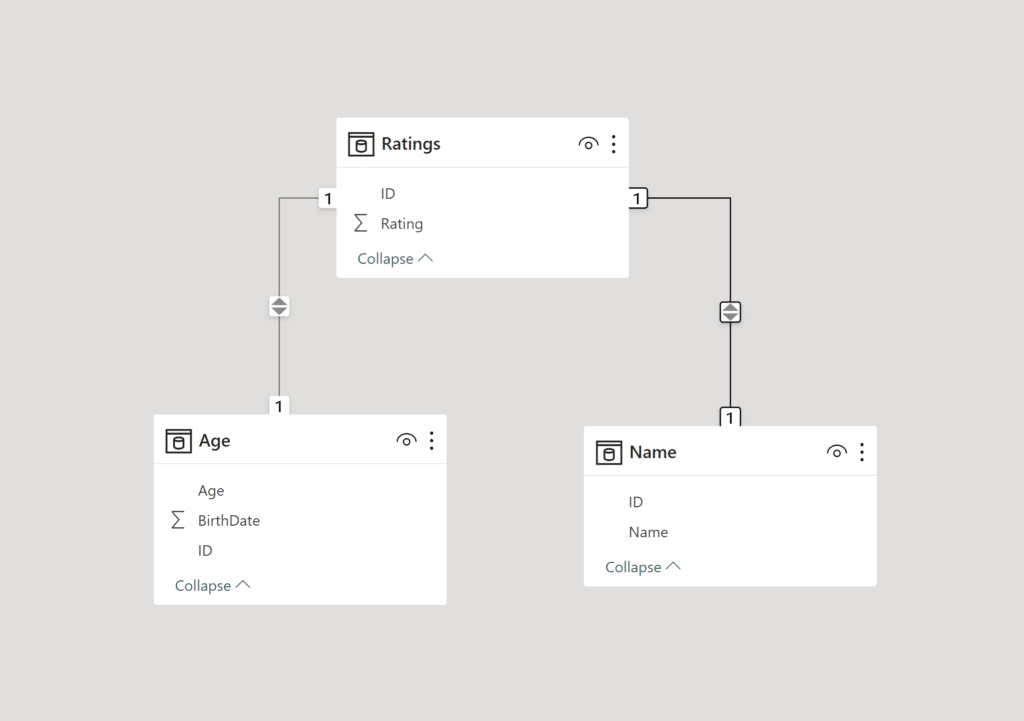Toggle visibility of the Ratings table
Screen dimensions: 1024x721
(x=588, y=144)
